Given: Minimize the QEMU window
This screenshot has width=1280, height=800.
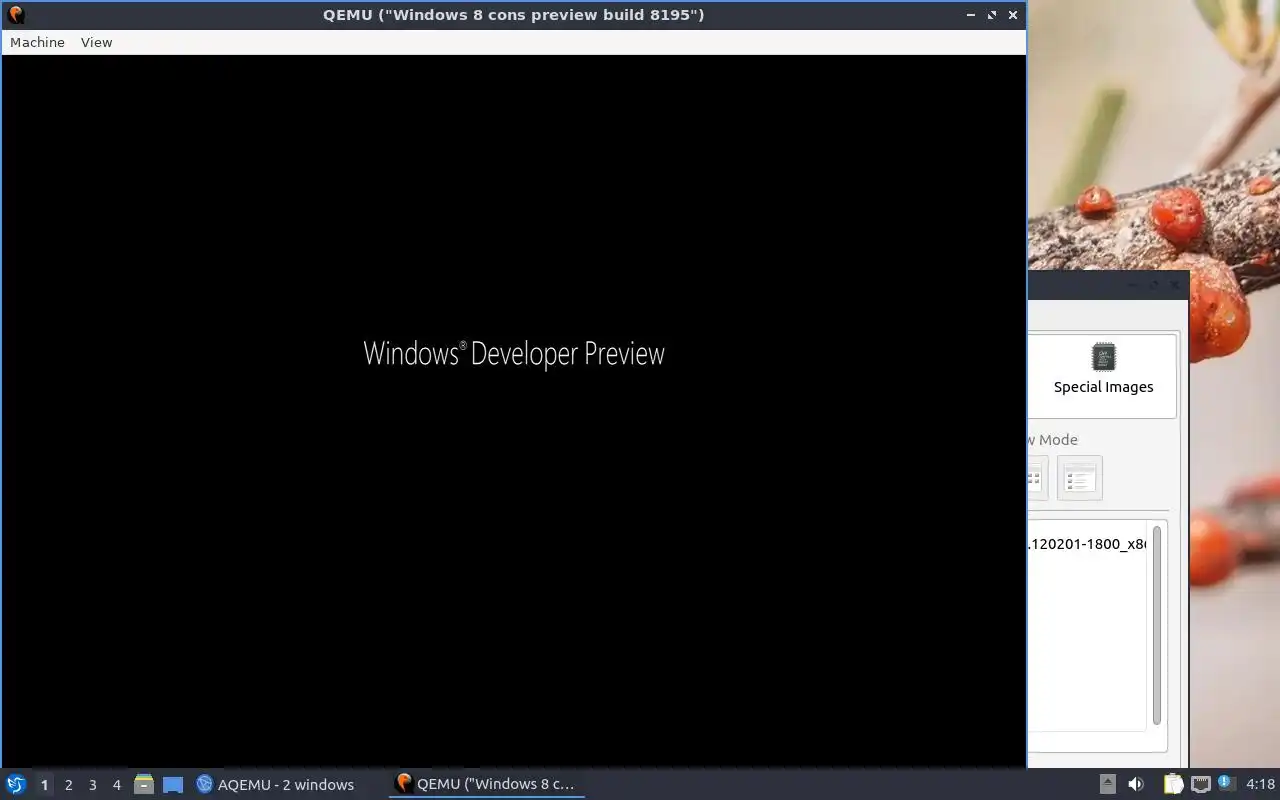Looking at the screenshot, I should tap(971, 15).
